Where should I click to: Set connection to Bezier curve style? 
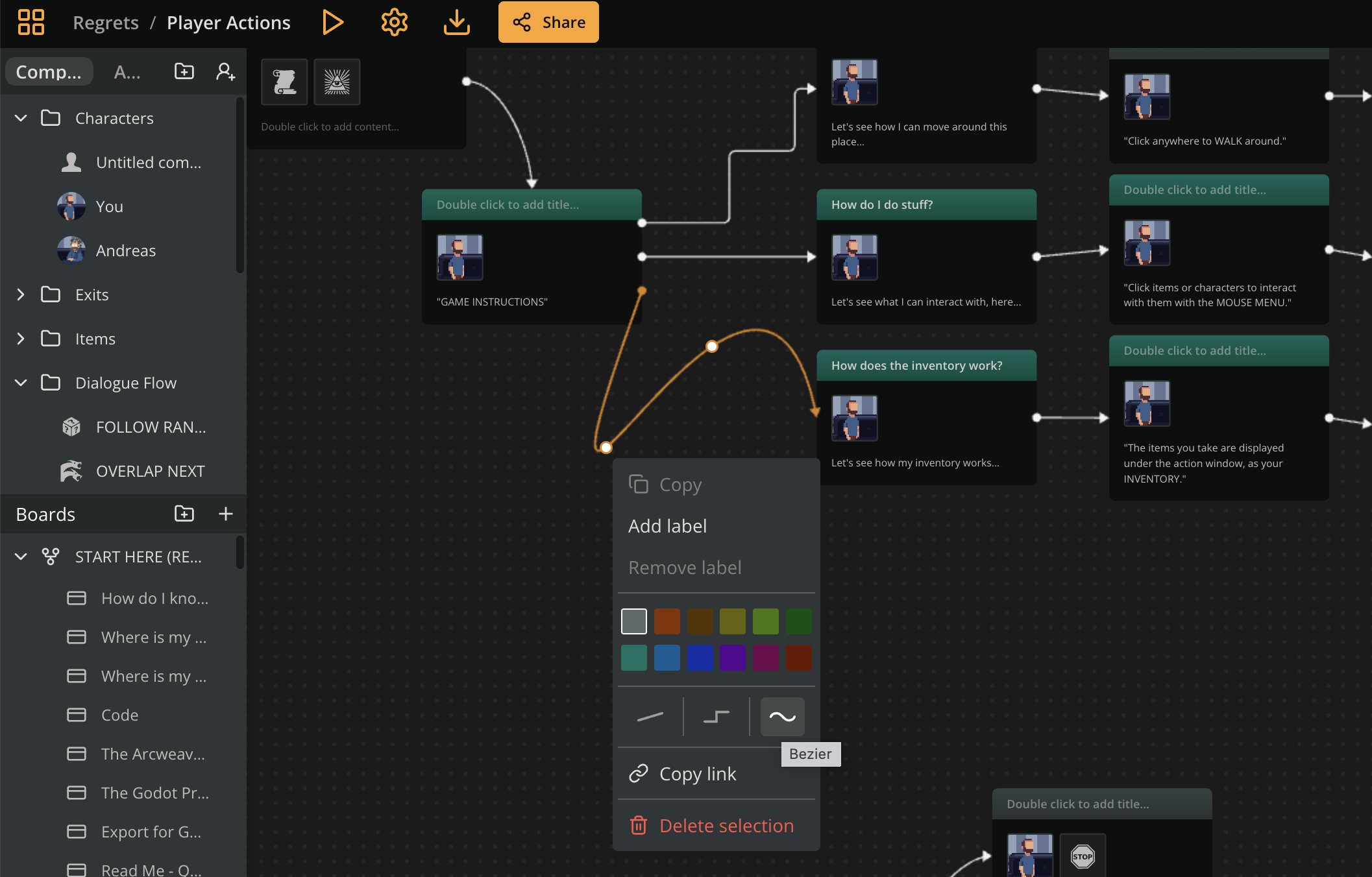[783, 717]
